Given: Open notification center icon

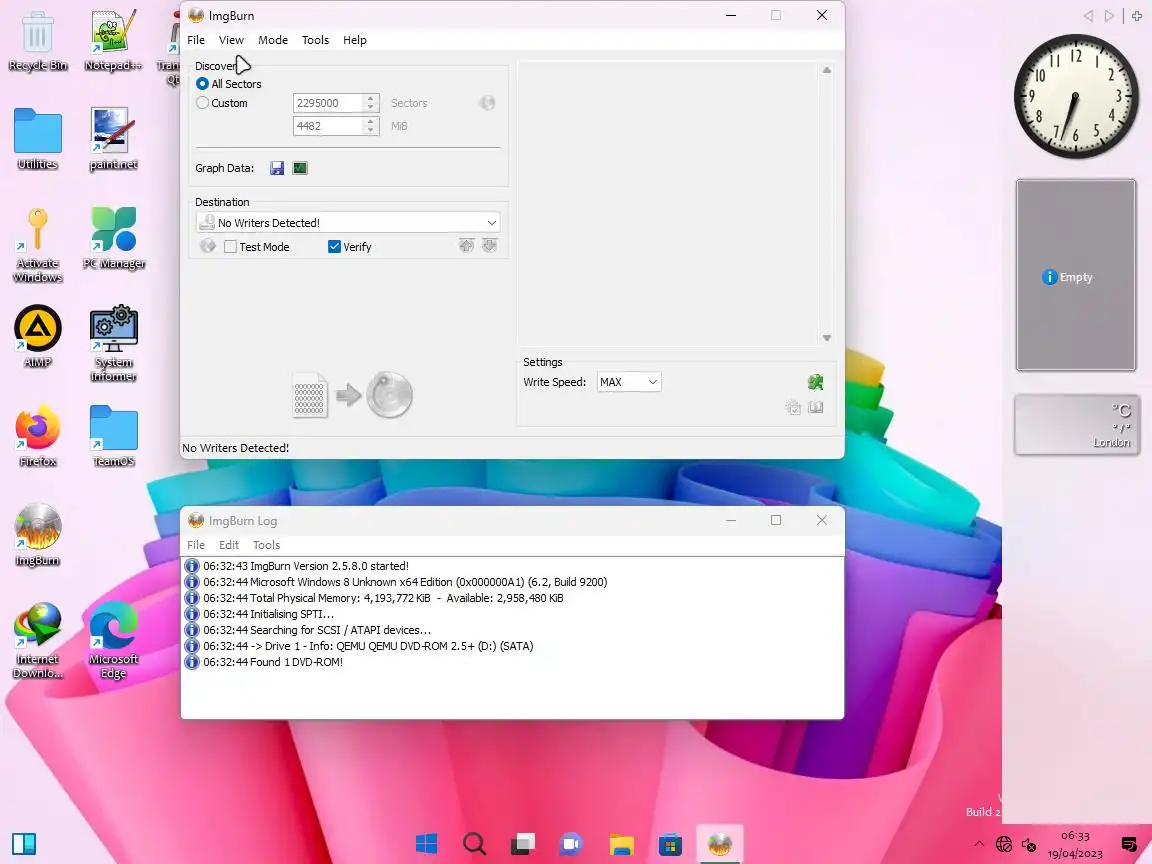Looking at the screenshot, I should (1129, 844).
